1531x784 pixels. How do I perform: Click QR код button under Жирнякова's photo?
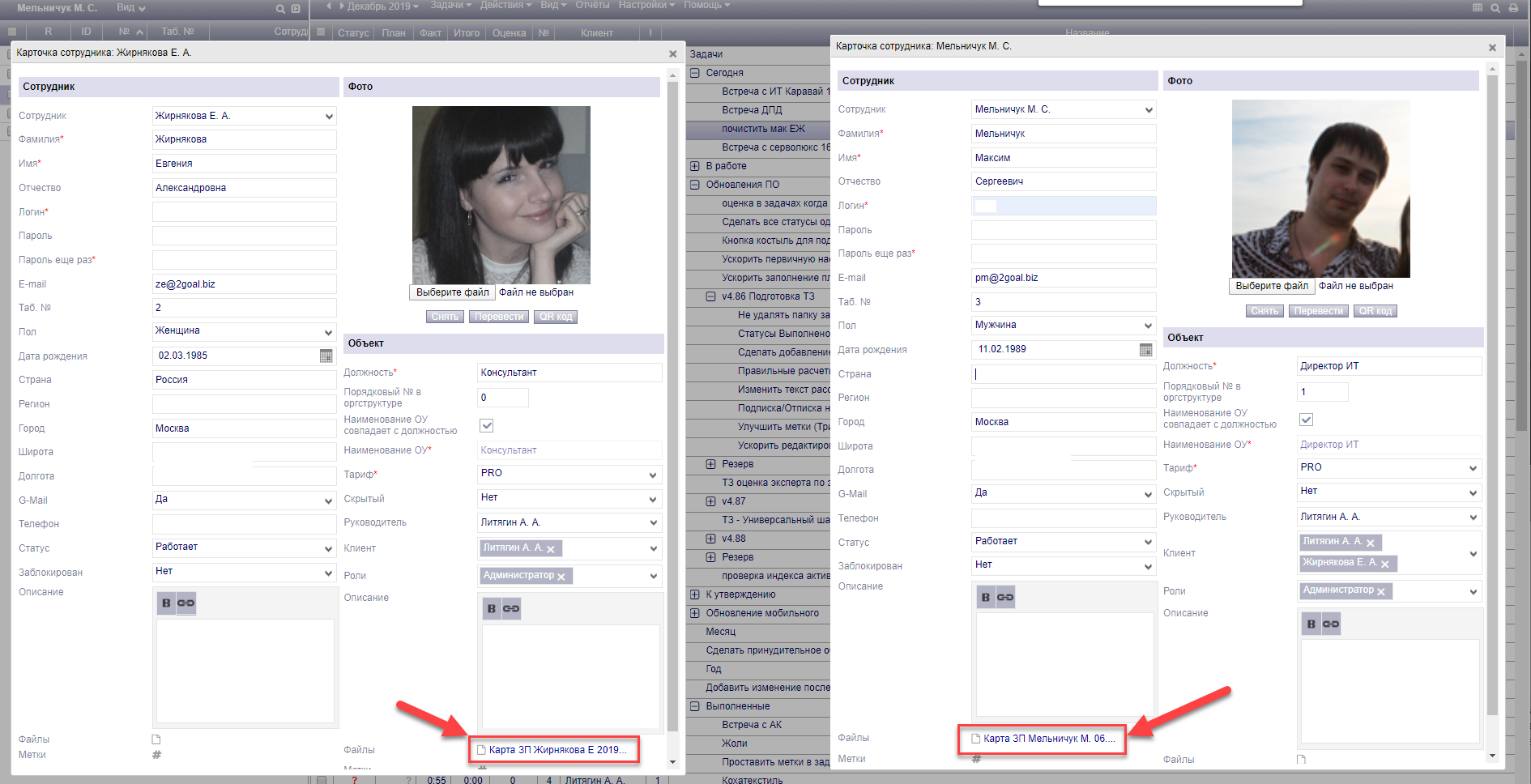click(556, 317)
